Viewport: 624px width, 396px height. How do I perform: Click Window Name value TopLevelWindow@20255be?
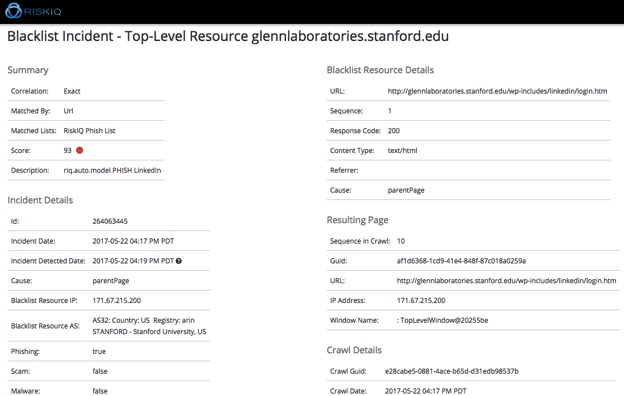(443, 320)
